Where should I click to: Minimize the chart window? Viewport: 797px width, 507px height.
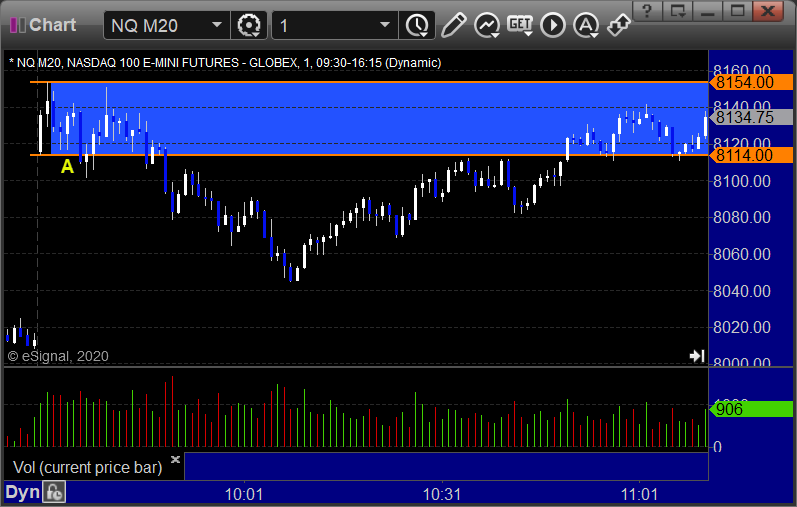[709, 11]
